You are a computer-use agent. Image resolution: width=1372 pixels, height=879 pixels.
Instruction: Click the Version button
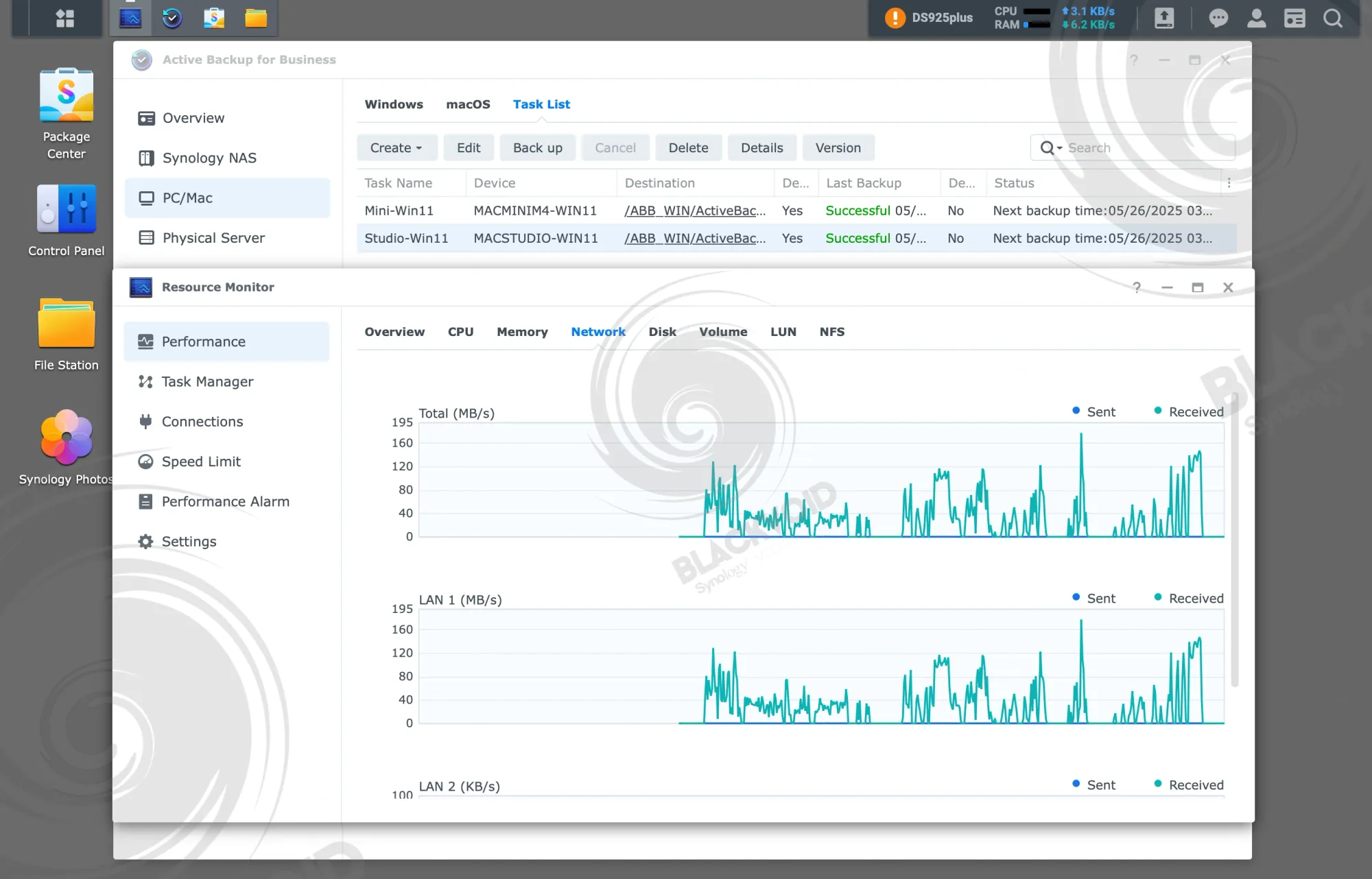point(838,148)
